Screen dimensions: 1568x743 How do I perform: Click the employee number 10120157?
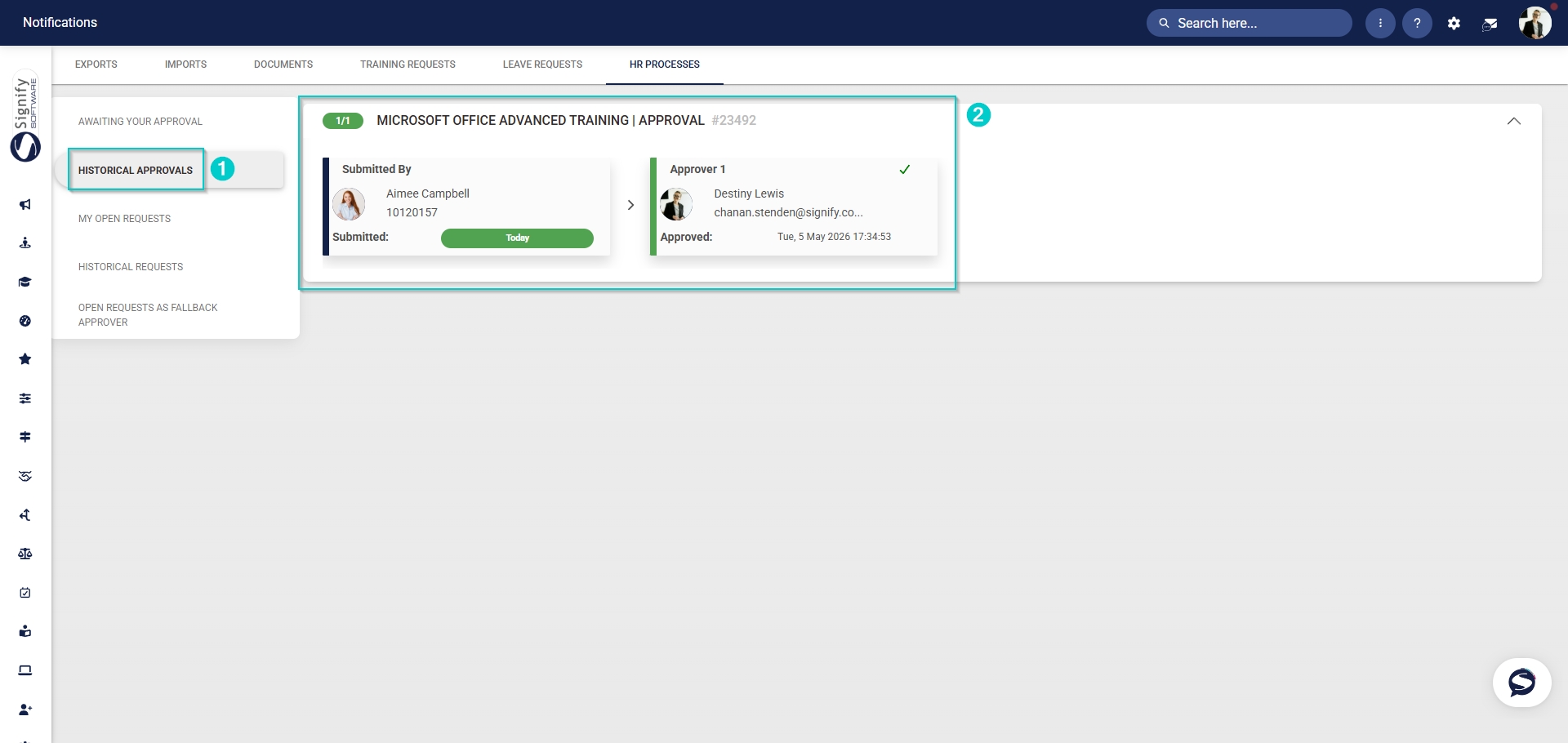point(412,212)
